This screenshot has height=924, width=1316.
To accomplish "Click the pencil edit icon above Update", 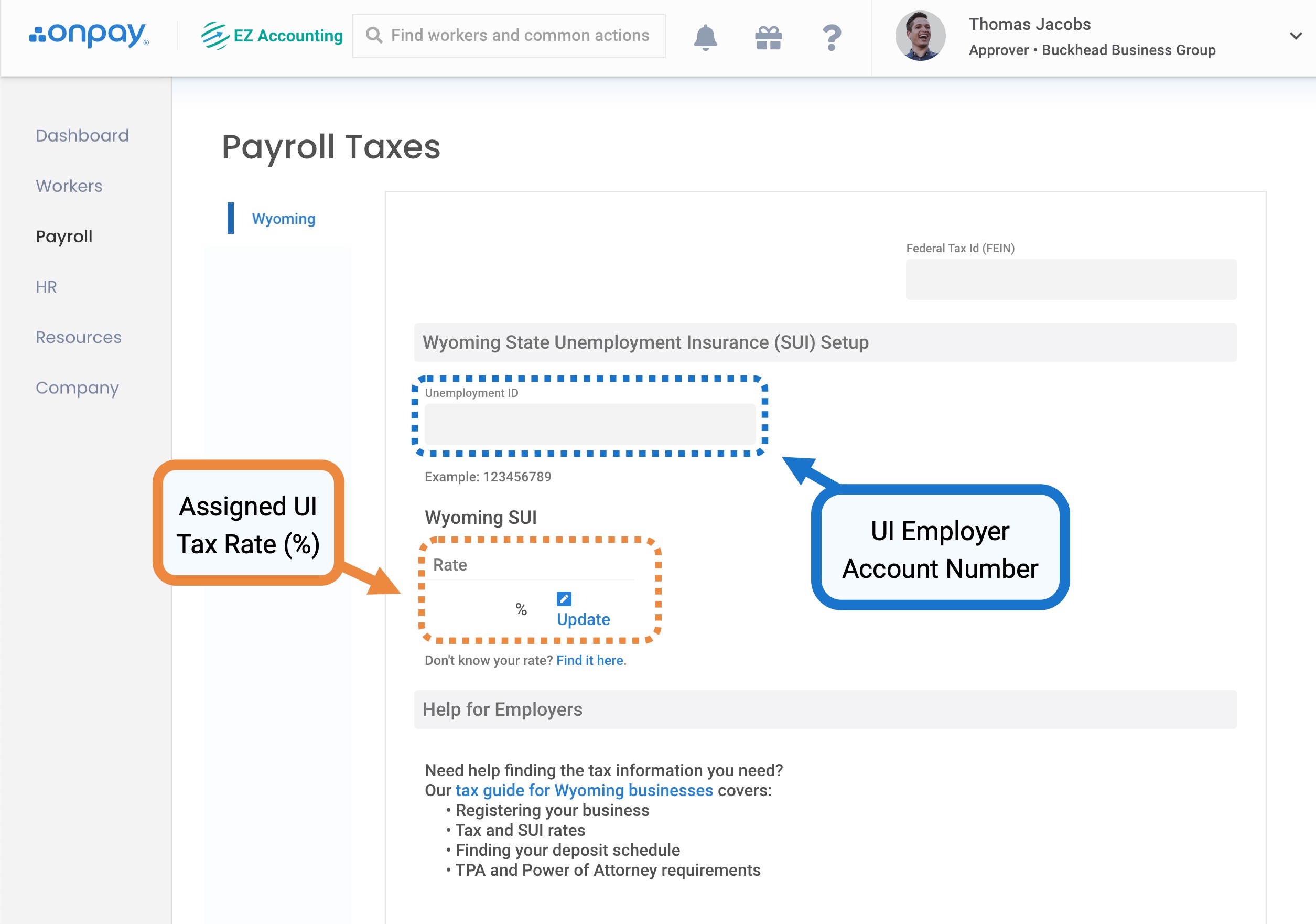I will point(564,599).
